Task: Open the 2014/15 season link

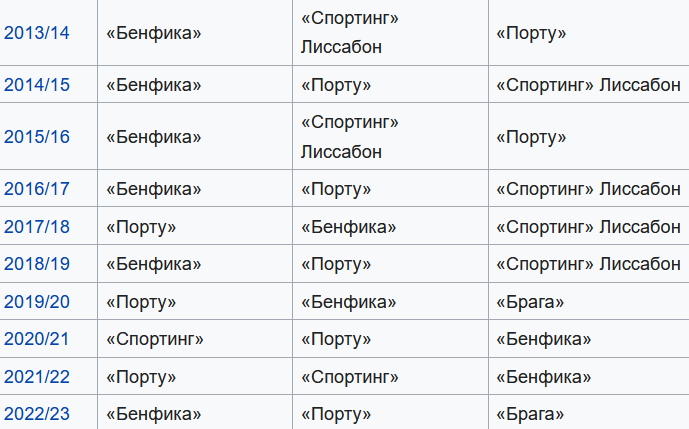Action: click(x=36, y=85)
